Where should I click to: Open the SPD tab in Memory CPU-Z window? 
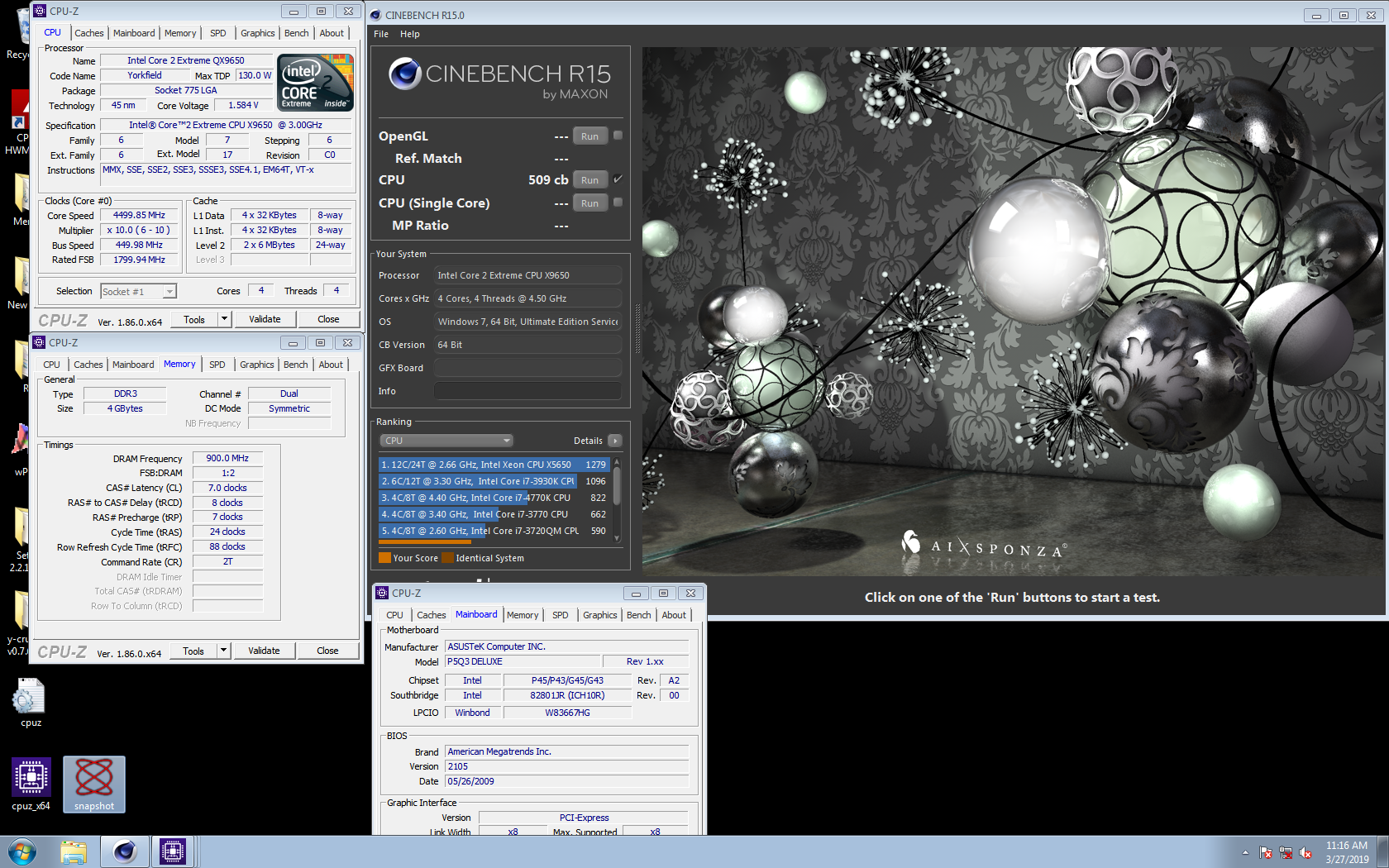pyautogui.click(x=217, y=365)
